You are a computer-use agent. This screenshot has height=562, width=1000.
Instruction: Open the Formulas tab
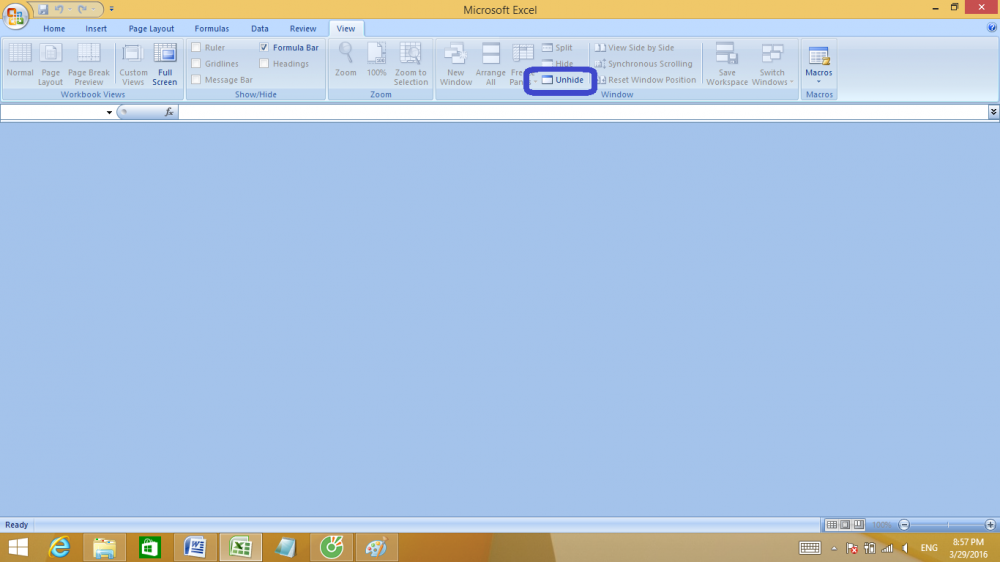pyautogui.click(x=212, y=29)
